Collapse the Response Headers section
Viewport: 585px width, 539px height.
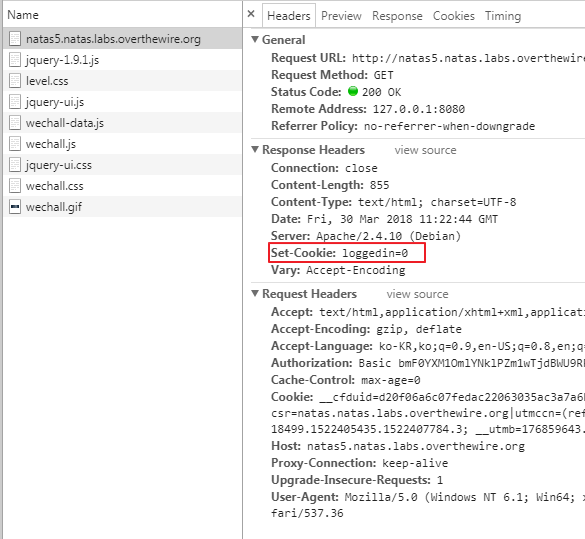coord(255,150)
